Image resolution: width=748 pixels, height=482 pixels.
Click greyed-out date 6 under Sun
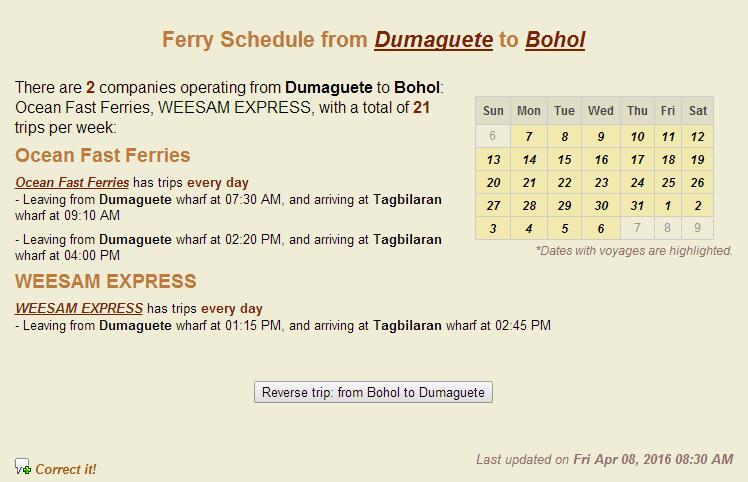point(493,136)
